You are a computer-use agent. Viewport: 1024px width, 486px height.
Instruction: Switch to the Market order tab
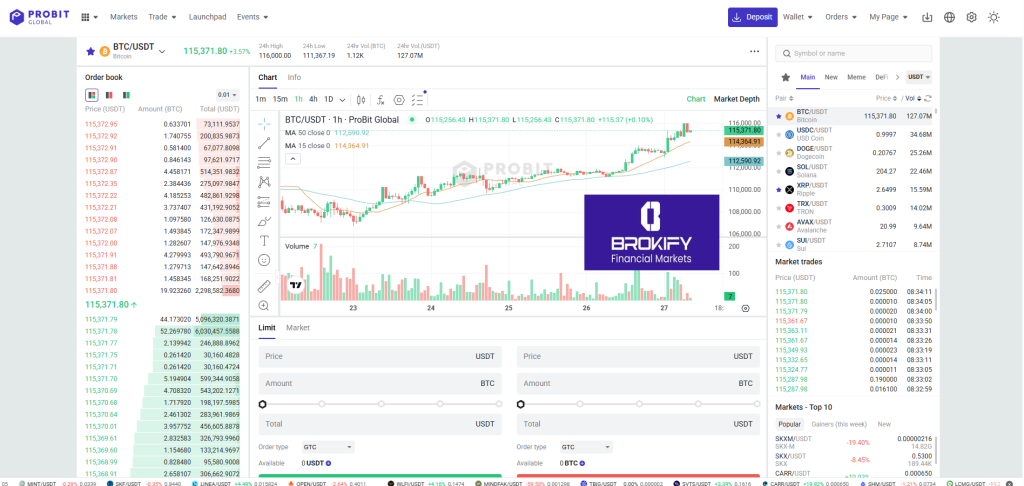[298, 327]
